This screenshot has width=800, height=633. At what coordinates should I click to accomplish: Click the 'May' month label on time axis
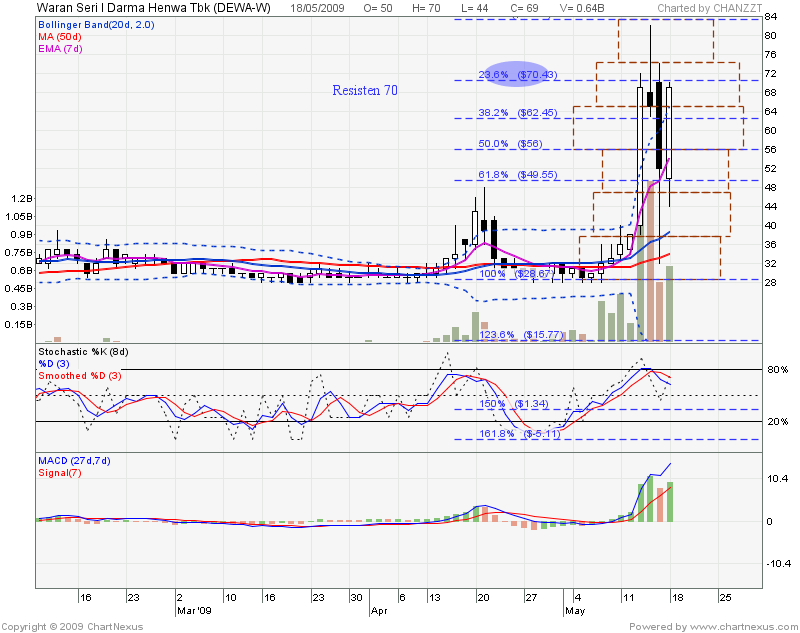tap(575, 611)
